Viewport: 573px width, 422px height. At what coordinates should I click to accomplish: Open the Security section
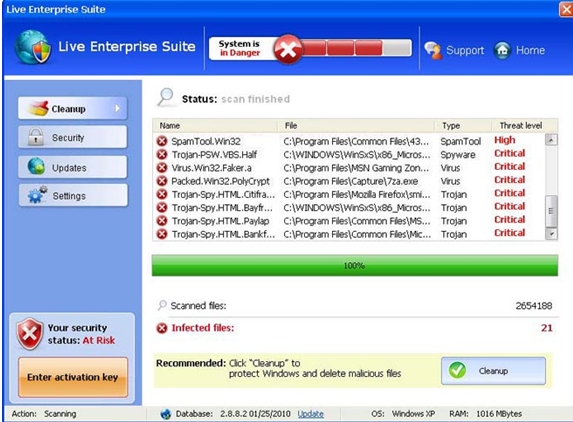[x=73, y=137]
